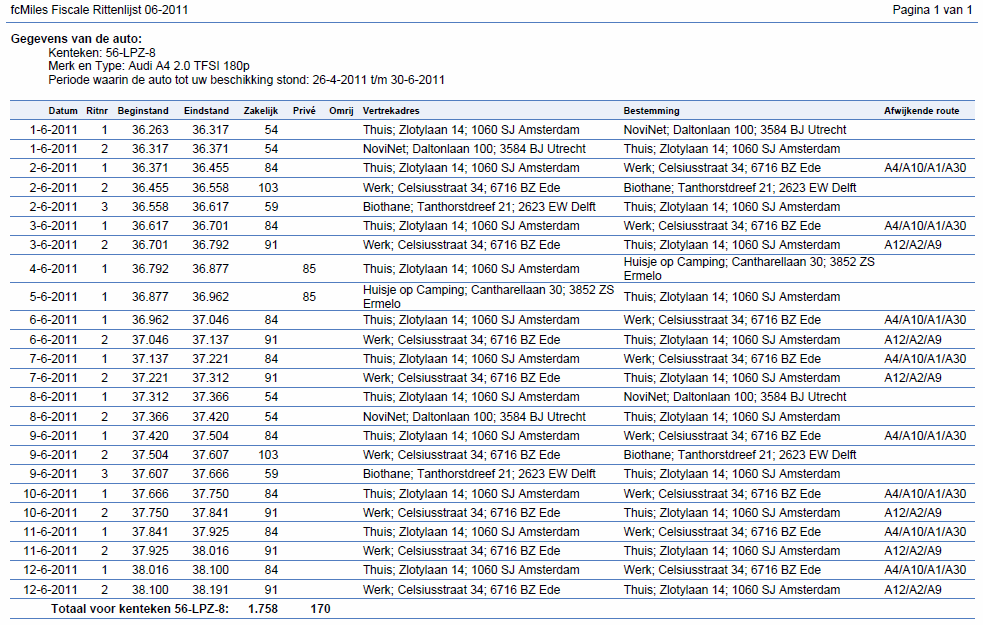983x625 pixels.
Task: Select the total private kilometers value 170
Action: tap(320, 608)
